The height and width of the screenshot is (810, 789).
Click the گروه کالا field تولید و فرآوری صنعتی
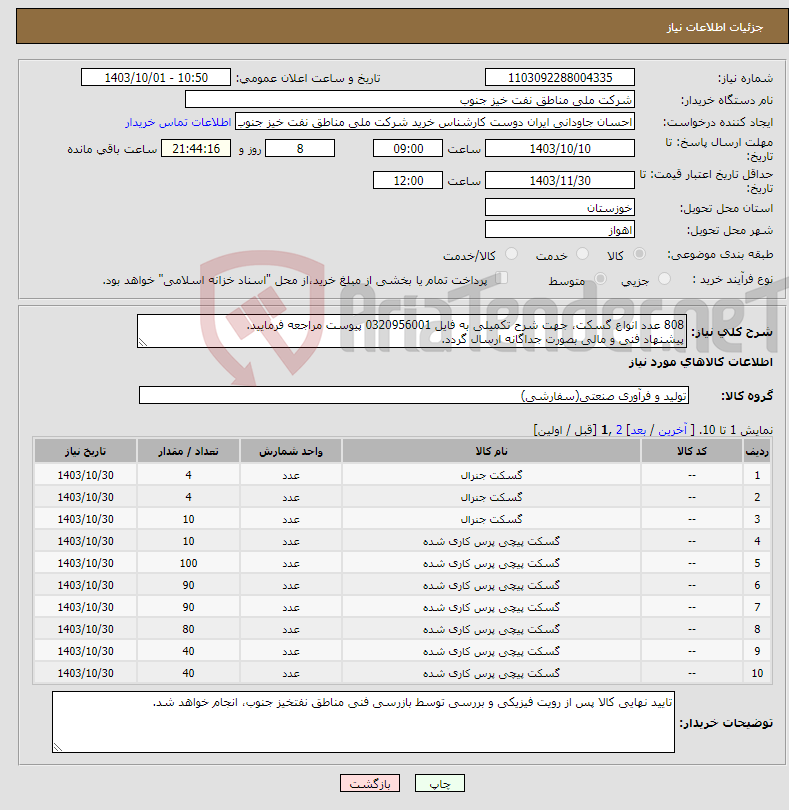click(413, 395)
